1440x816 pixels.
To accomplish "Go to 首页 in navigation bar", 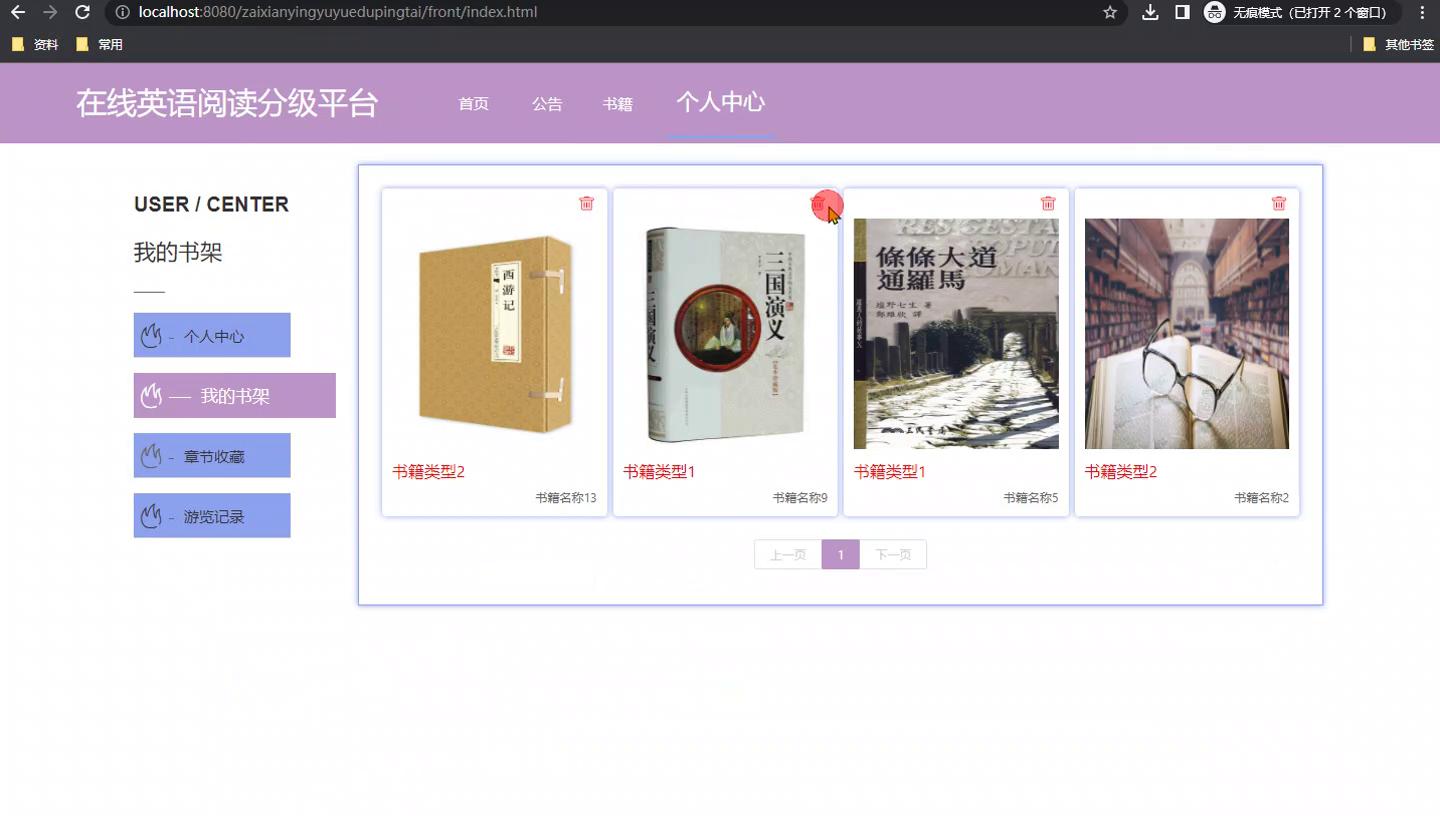I will click(x=473, y=103).
